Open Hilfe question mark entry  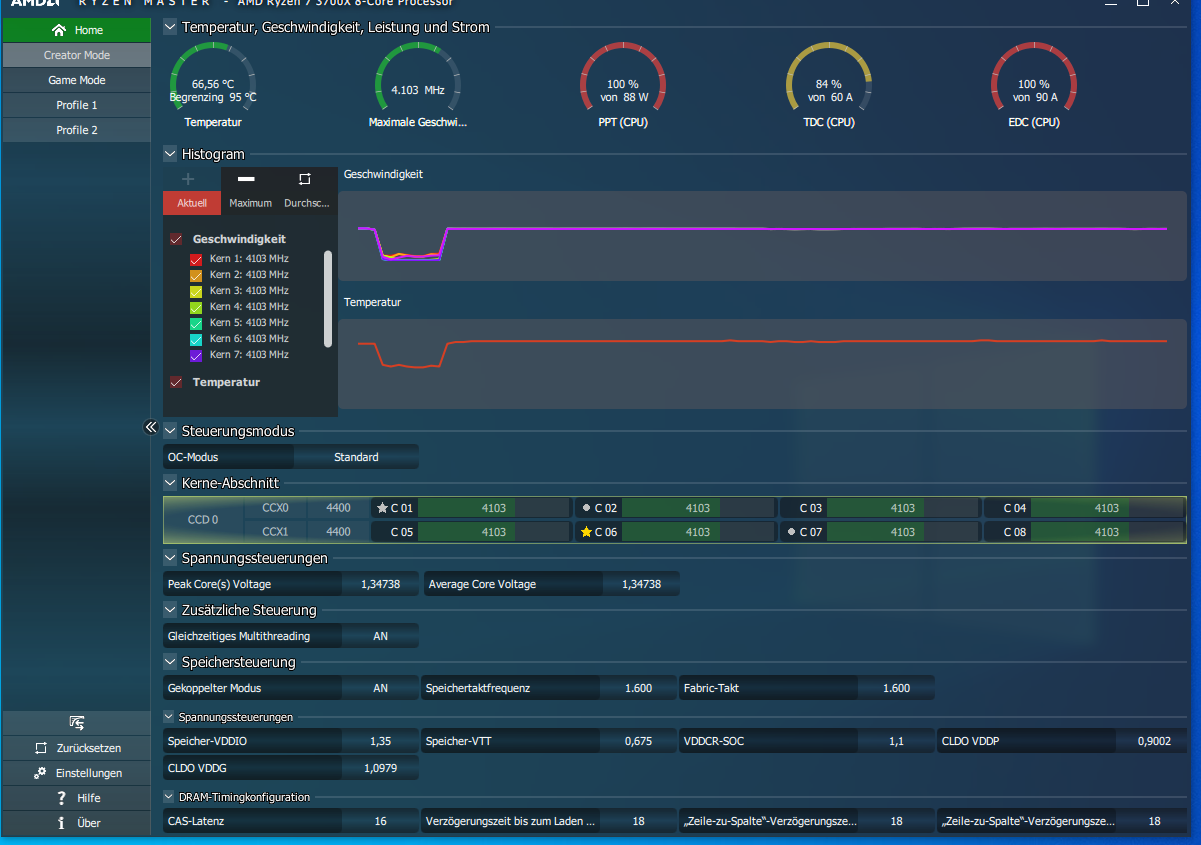[x=62, y=798]
